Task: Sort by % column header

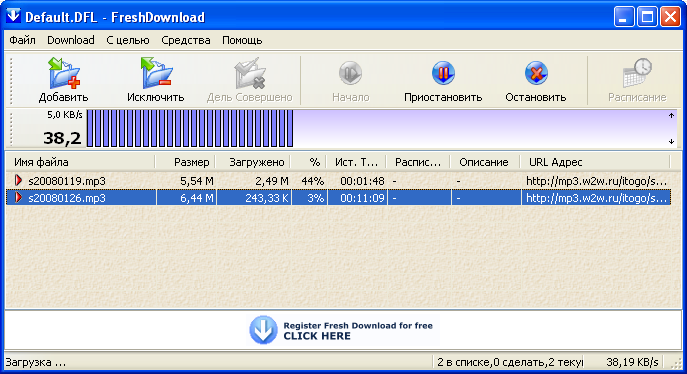Action: click(309, 162)
